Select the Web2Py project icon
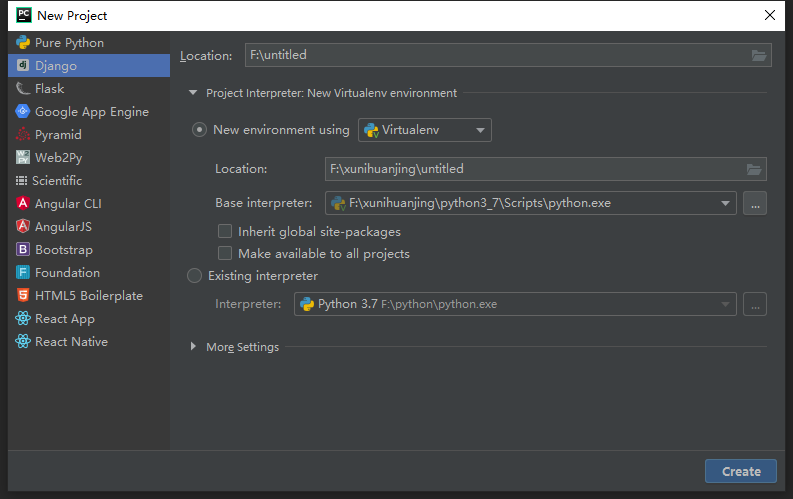 (x=23, y=157)
